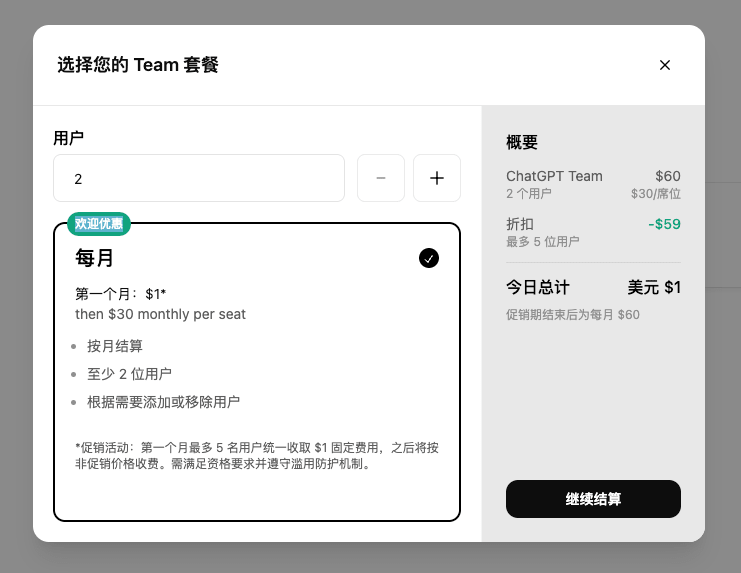Click the 美元 $1 total amount

654,287
